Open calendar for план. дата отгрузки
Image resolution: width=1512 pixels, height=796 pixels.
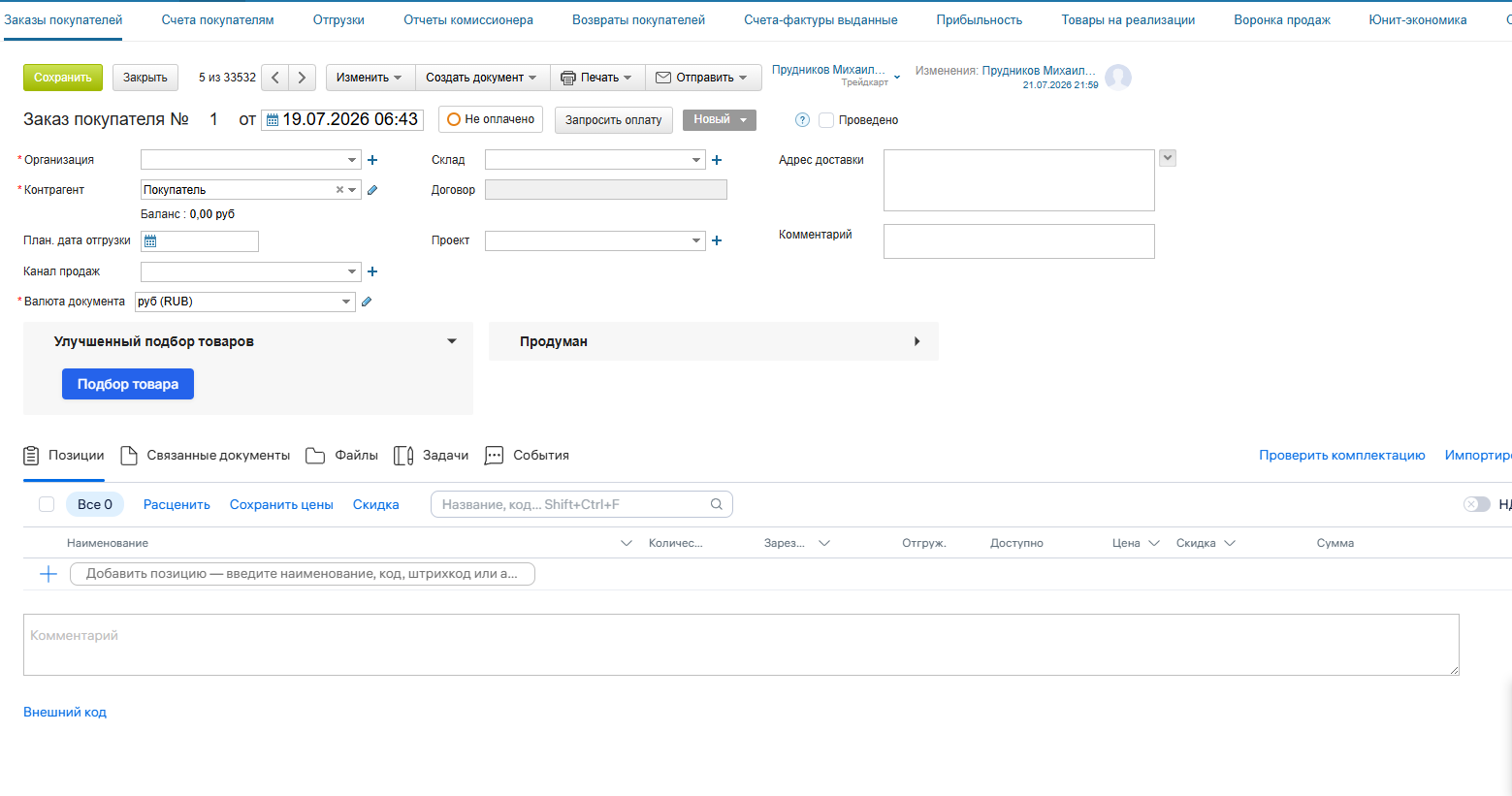click(150, 241)
